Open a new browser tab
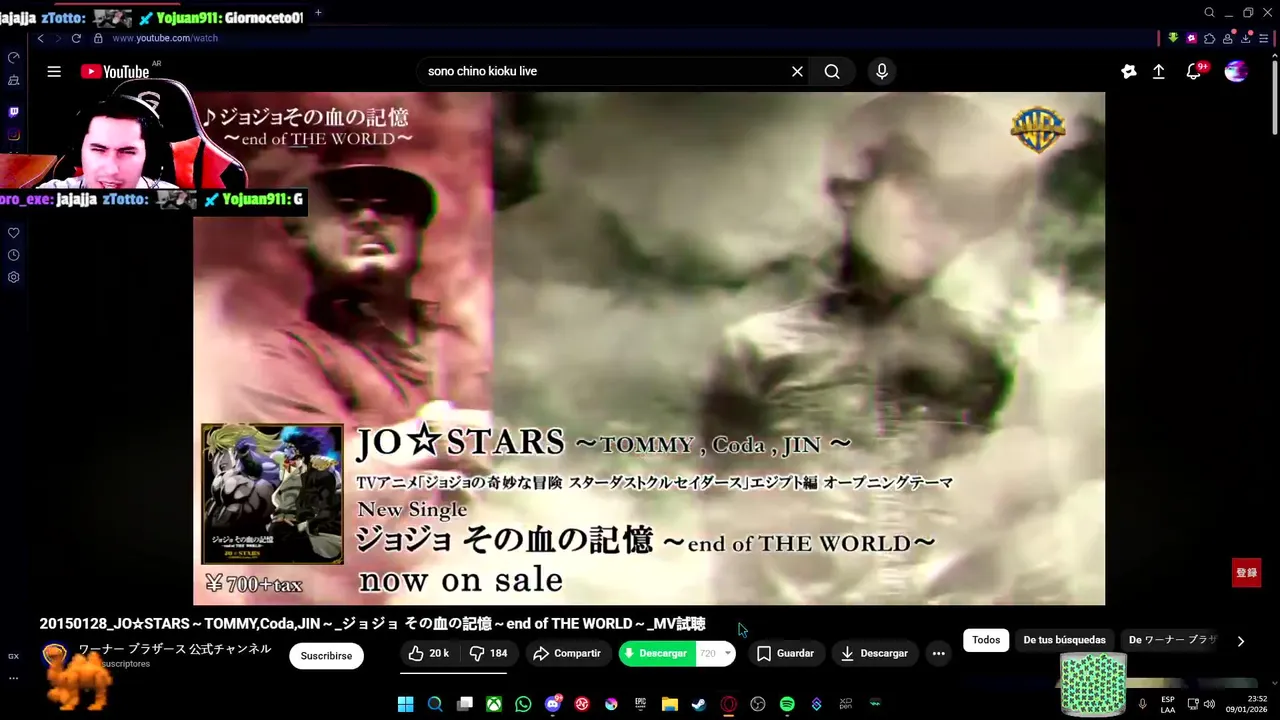Screen dimensions: 1280x720 tap(318, 13)
